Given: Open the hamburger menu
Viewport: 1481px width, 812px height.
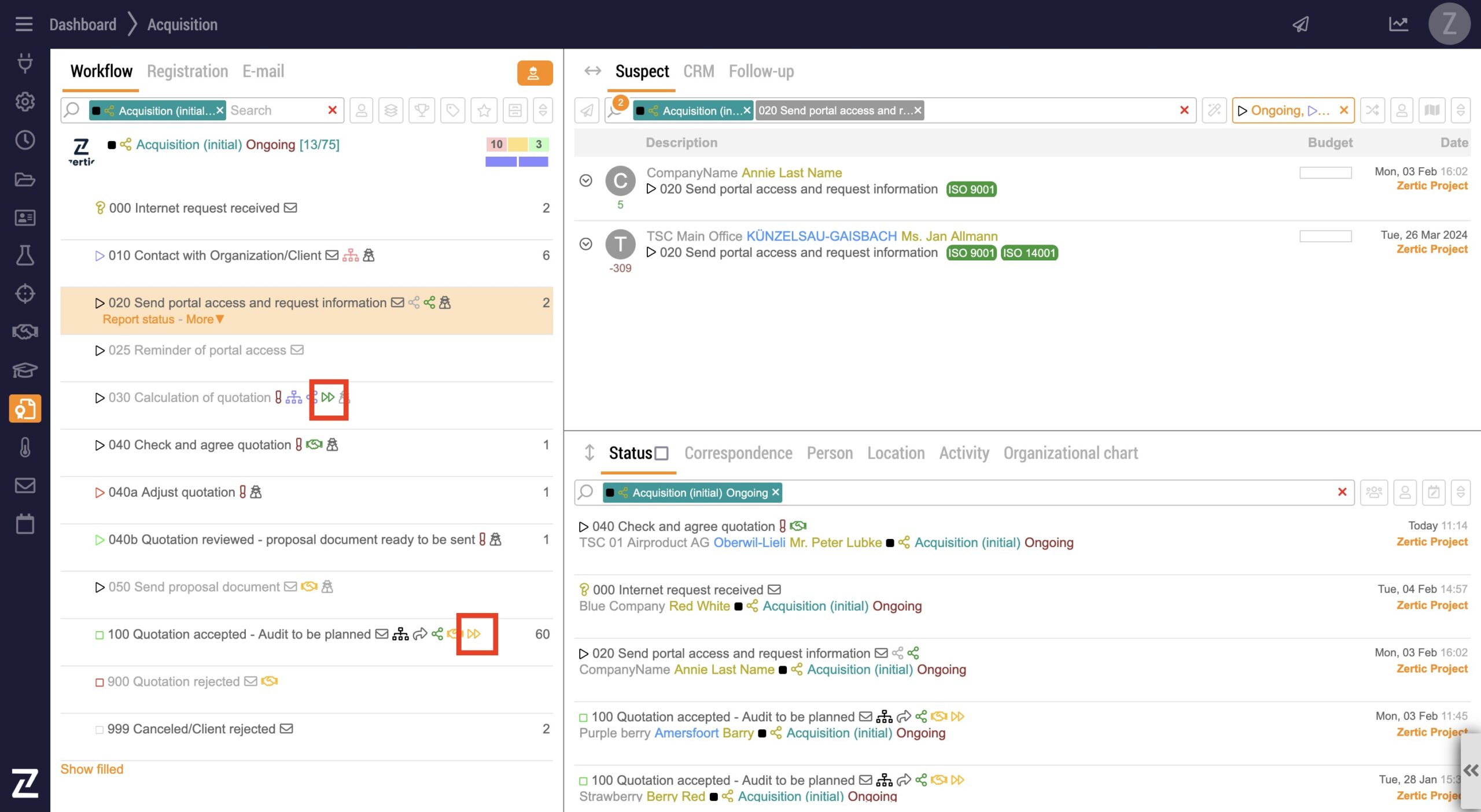Looking at the screenshot, I should click(24, 24).
